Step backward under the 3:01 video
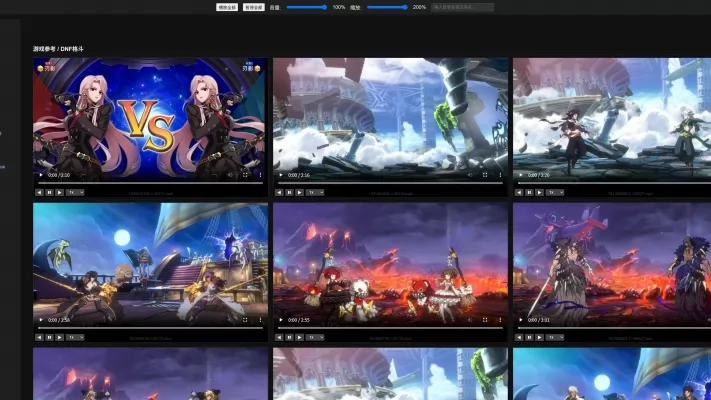 point(519,337)
